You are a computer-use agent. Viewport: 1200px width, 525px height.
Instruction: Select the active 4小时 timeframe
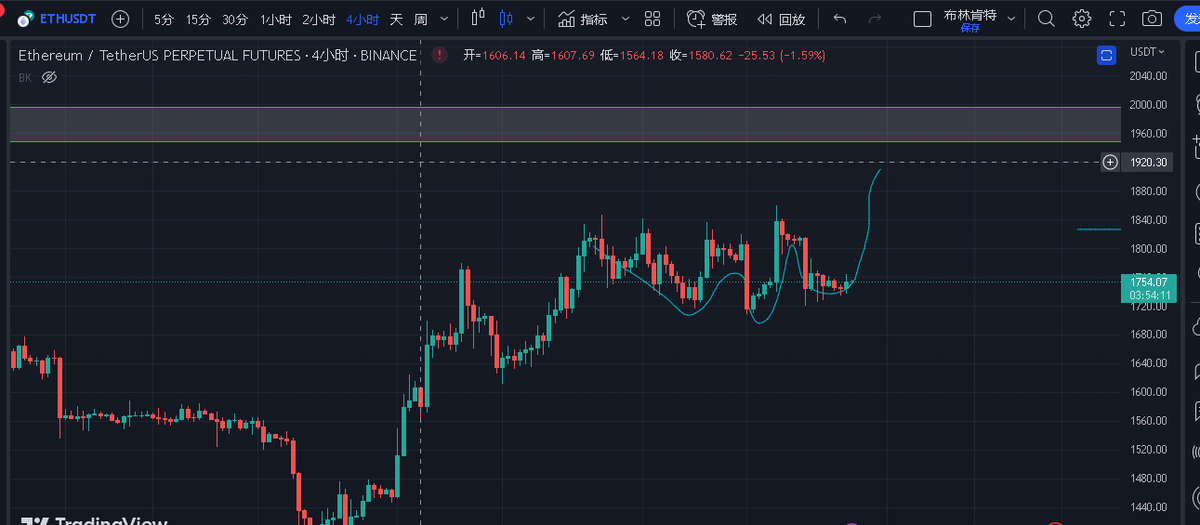click(x=362, y=19)
